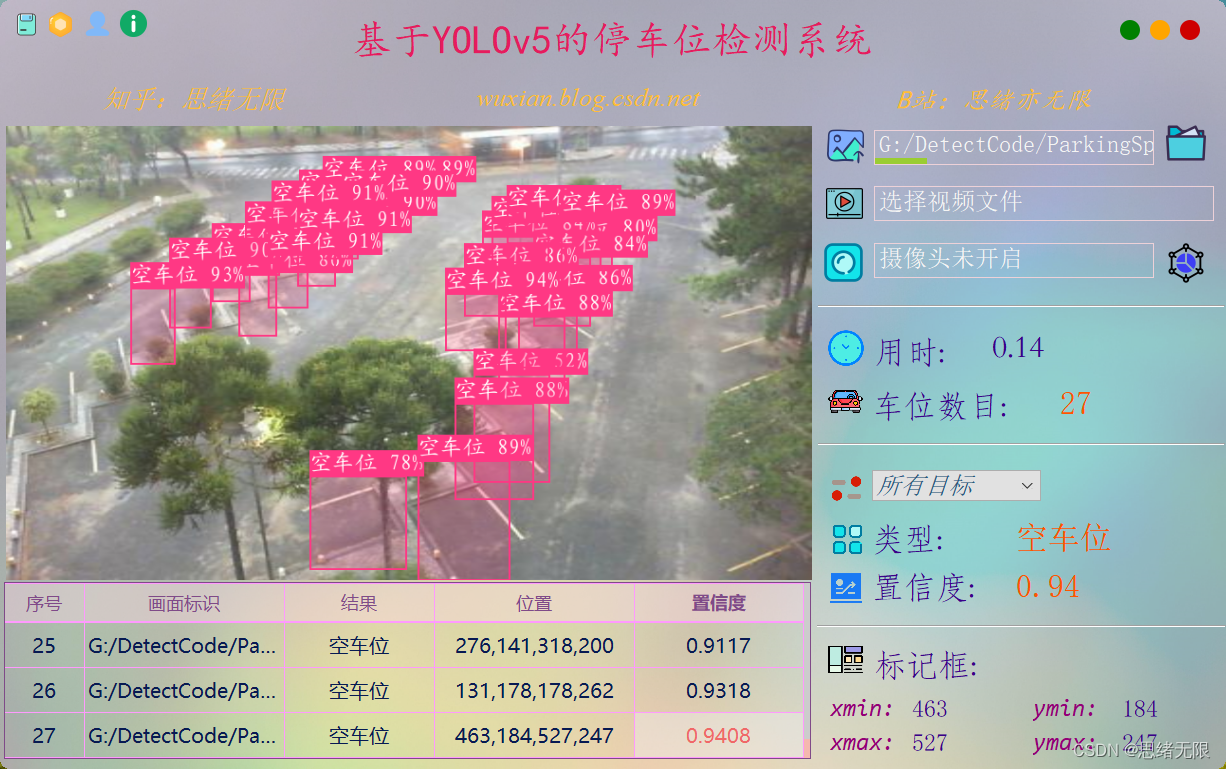The image size is (1226, 769).
Task: Select table row number 25
Action: point(404,645)
